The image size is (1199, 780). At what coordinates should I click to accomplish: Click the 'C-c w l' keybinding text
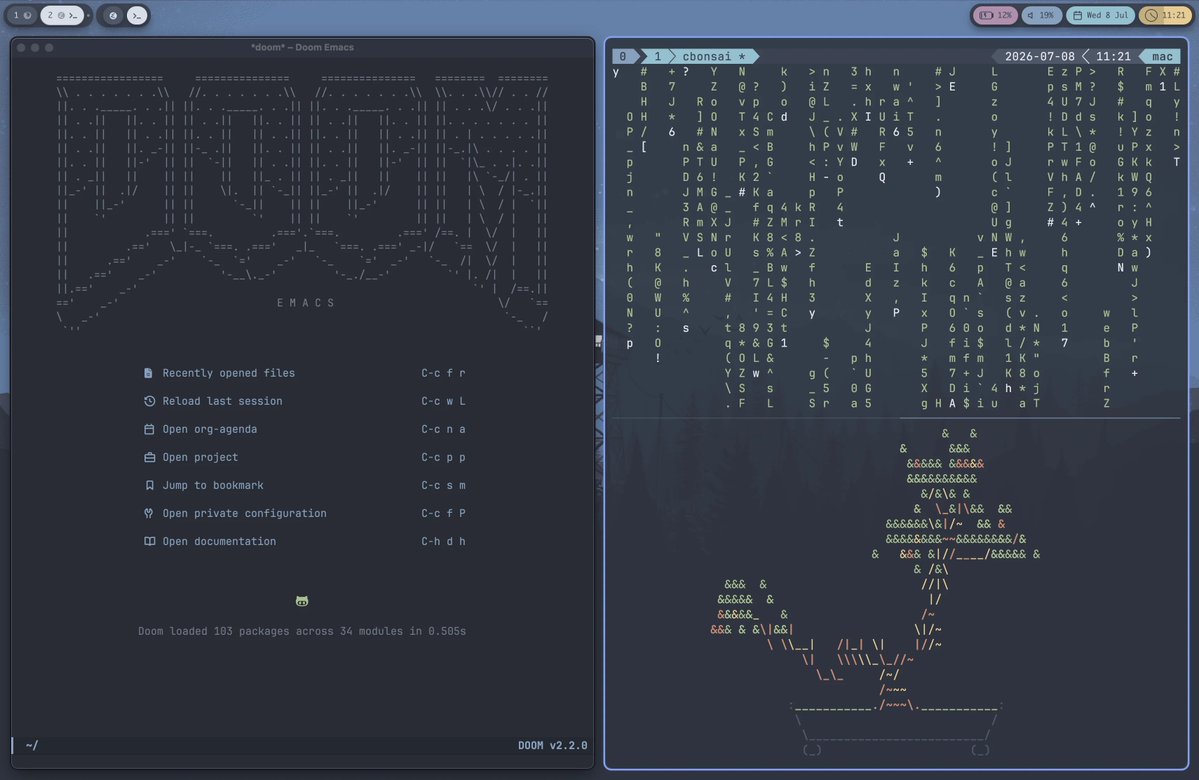coord(443,401)
